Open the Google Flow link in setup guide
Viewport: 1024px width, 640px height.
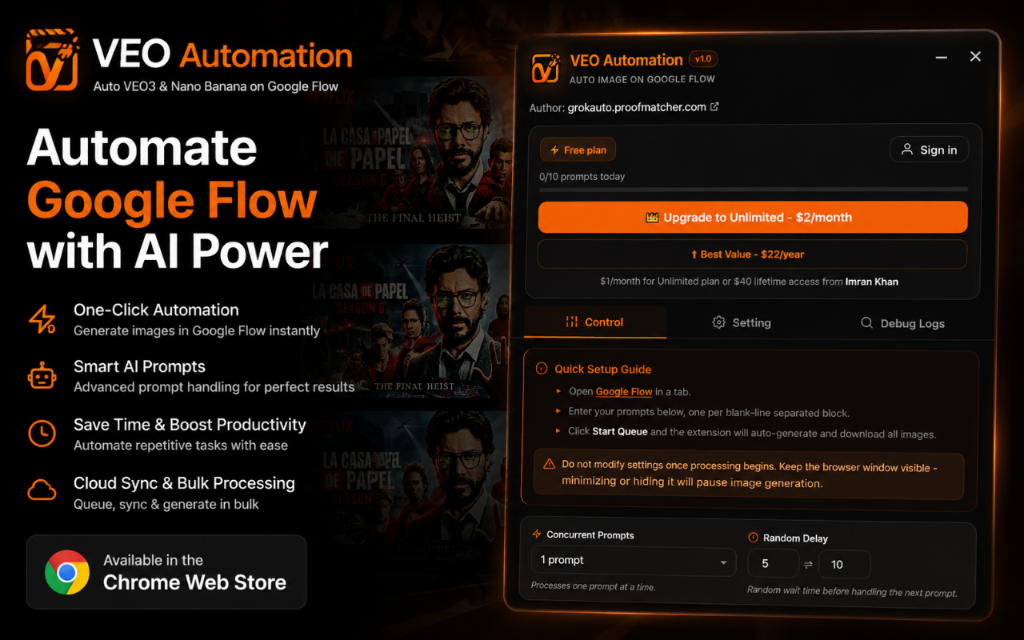(624, 392)
